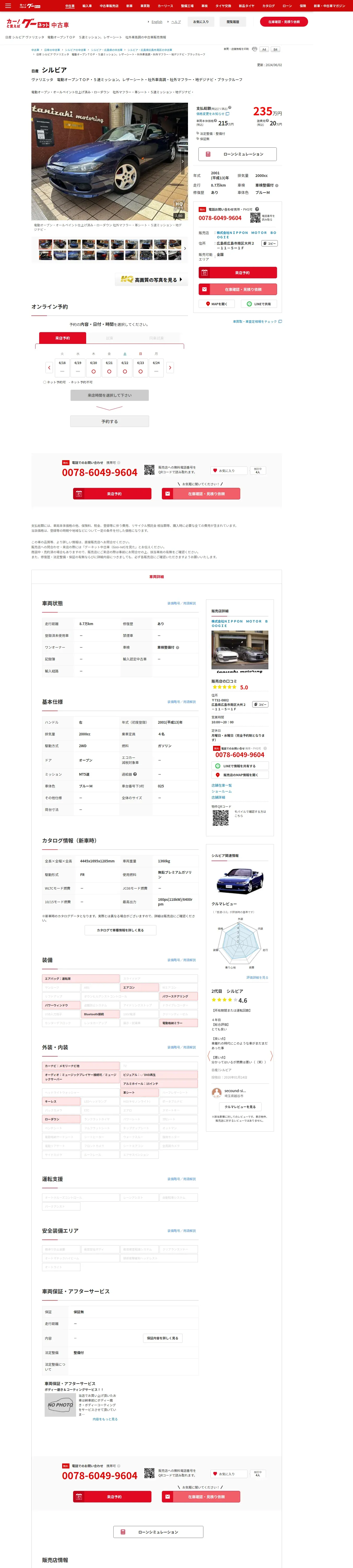This screenshot has height=1568, width=353.
Task: Click 在庫確認・見積り依頼 button under dealer address
Action: [238, 289]
